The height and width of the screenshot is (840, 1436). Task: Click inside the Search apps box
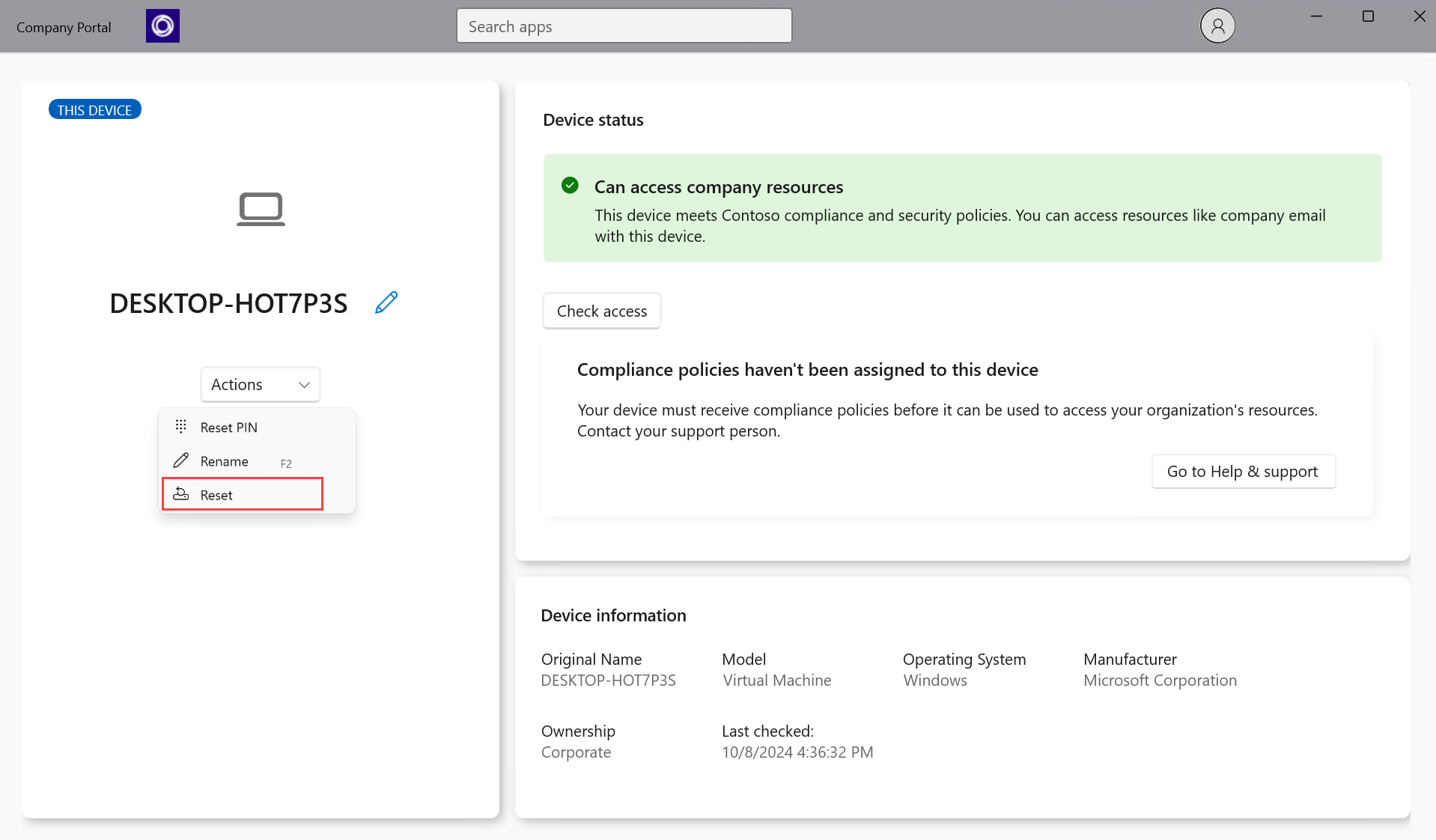624,25
